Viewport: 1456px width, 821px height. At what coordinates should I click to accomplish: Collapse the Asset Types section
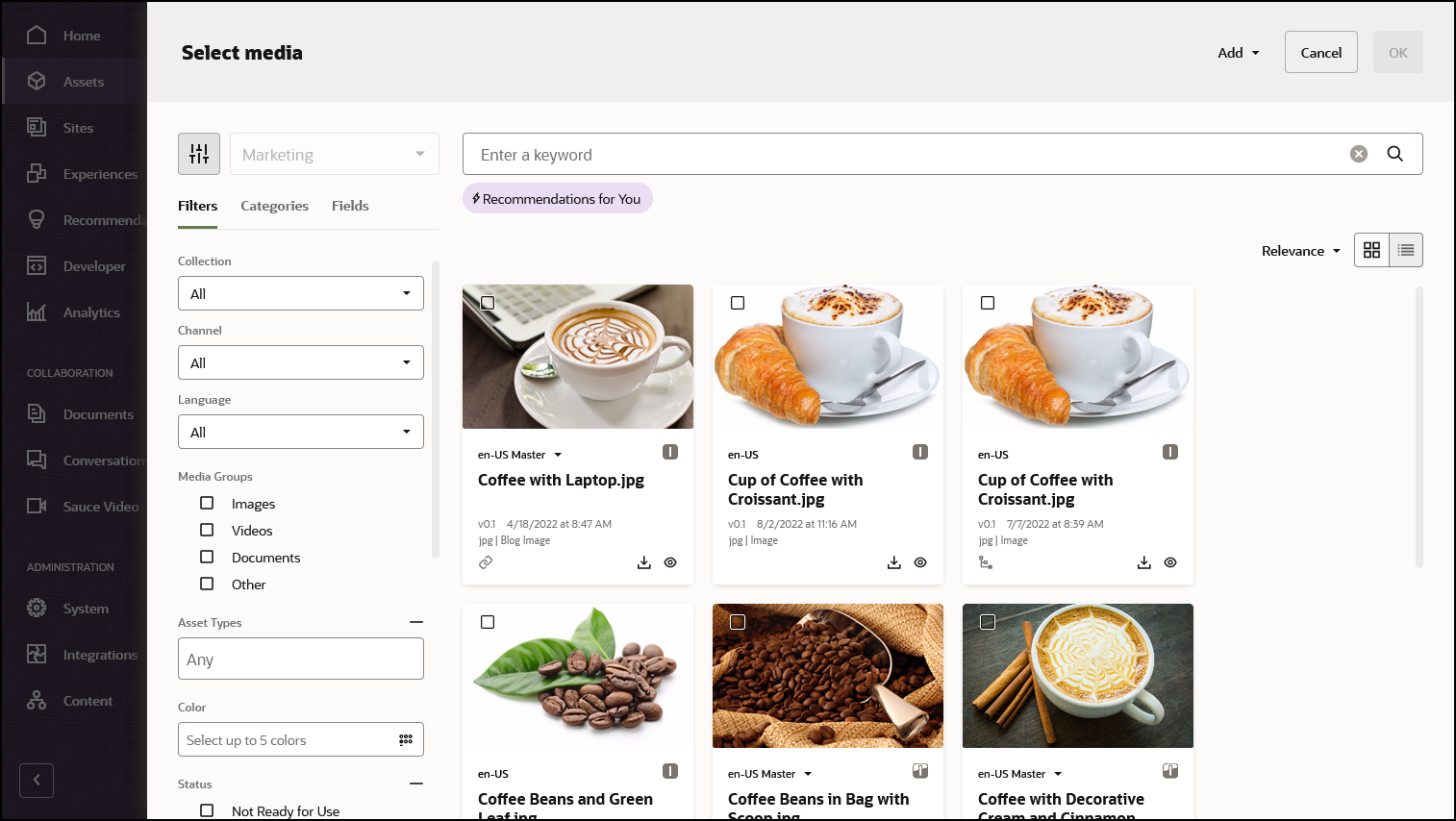416,622
